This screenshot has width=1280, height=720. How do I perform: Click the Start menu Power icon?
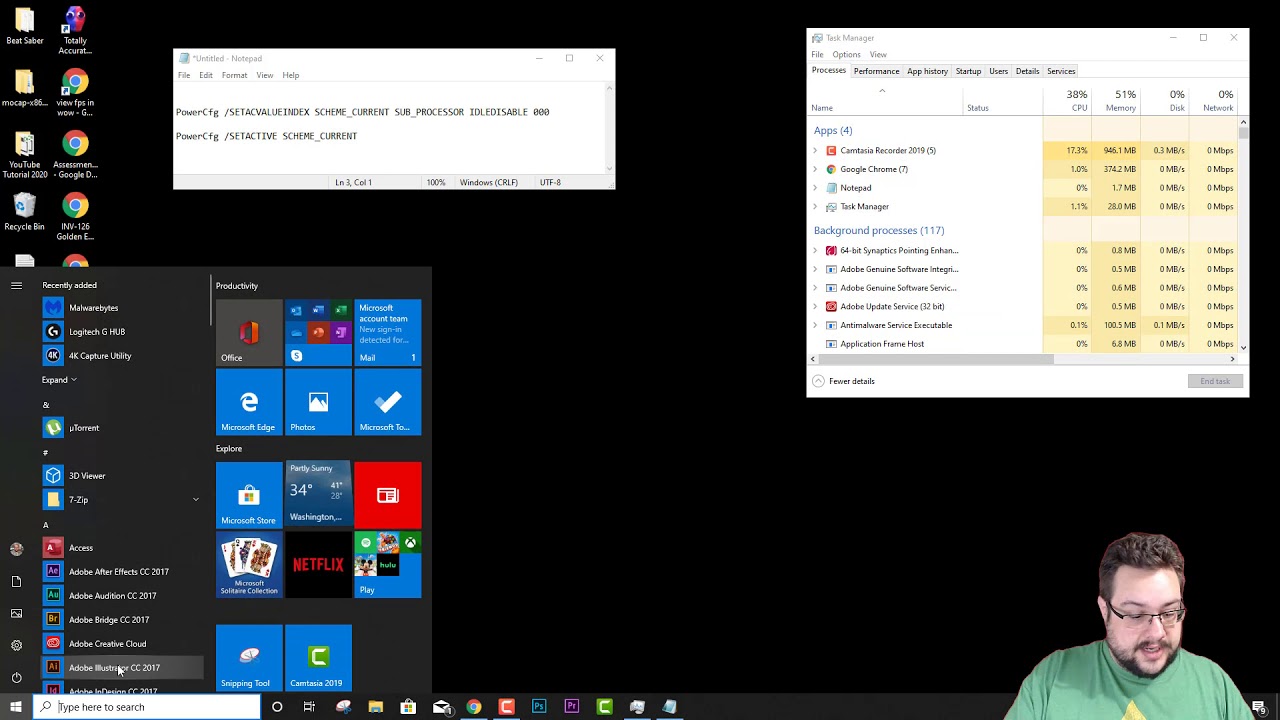point(16,677)
